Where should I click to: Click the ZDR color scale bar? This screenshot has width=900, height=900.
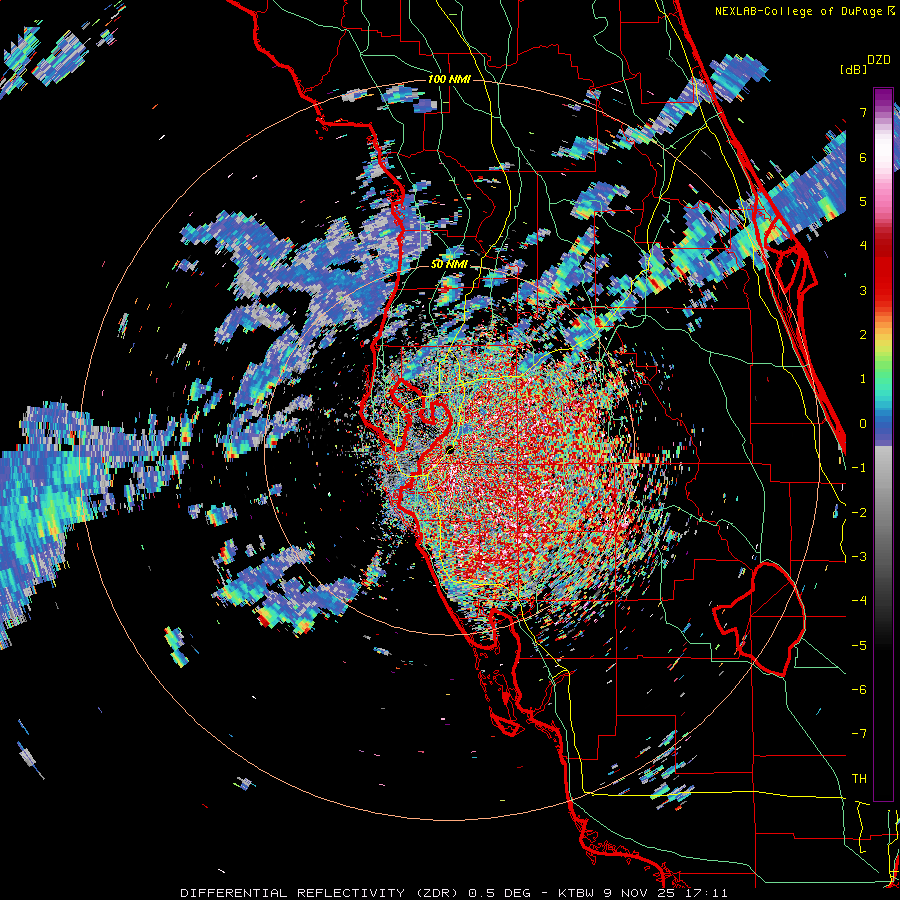883,444
